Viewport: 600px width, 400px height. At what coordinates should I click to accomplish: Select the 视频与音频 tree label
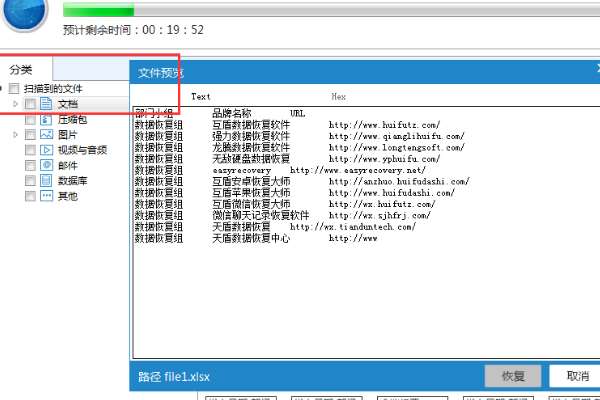pyautogui.click(x=82, y=150)
